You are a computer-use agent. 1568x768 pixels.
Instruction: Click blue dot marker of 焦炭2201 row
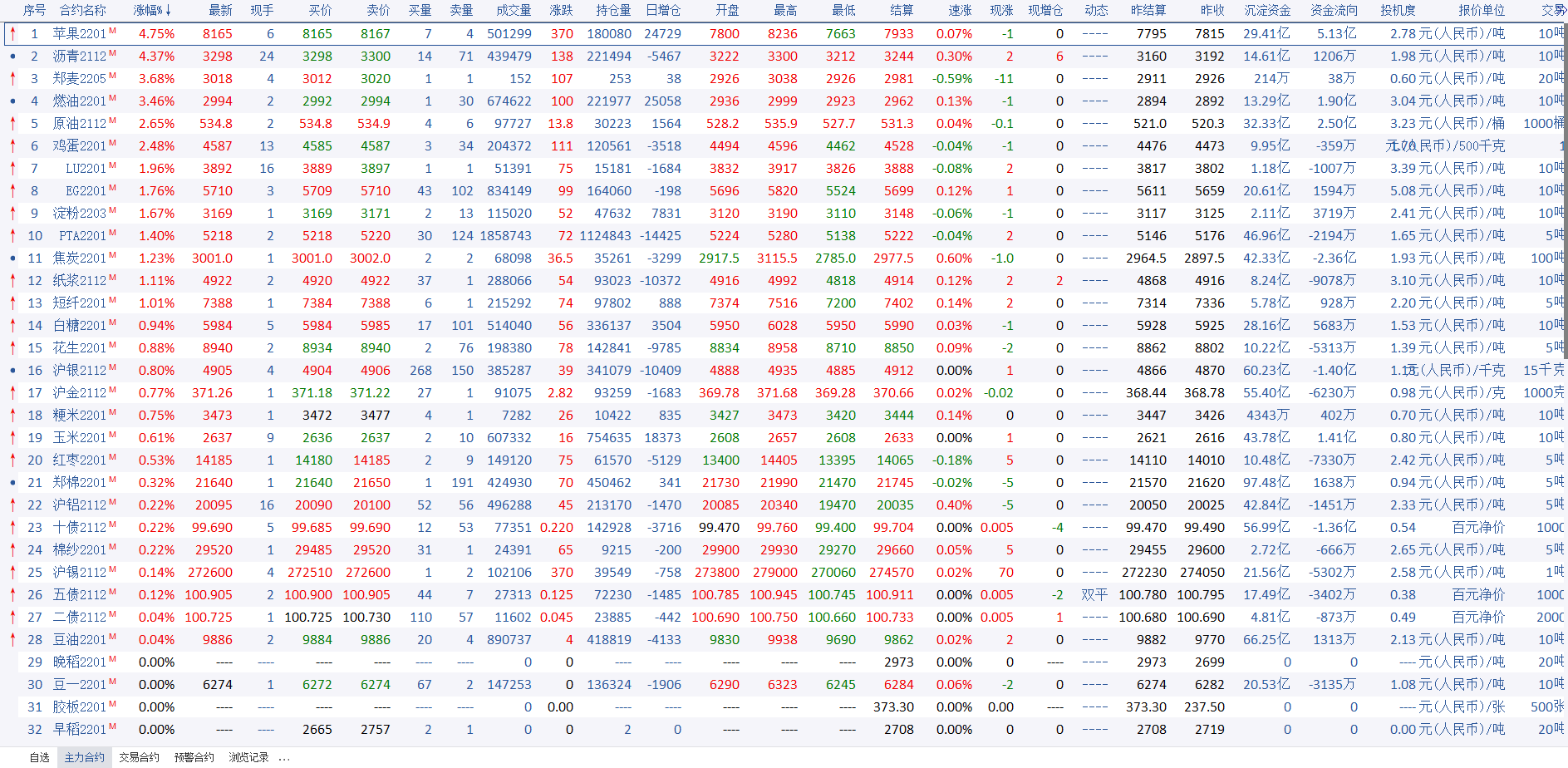pos(12,258)
